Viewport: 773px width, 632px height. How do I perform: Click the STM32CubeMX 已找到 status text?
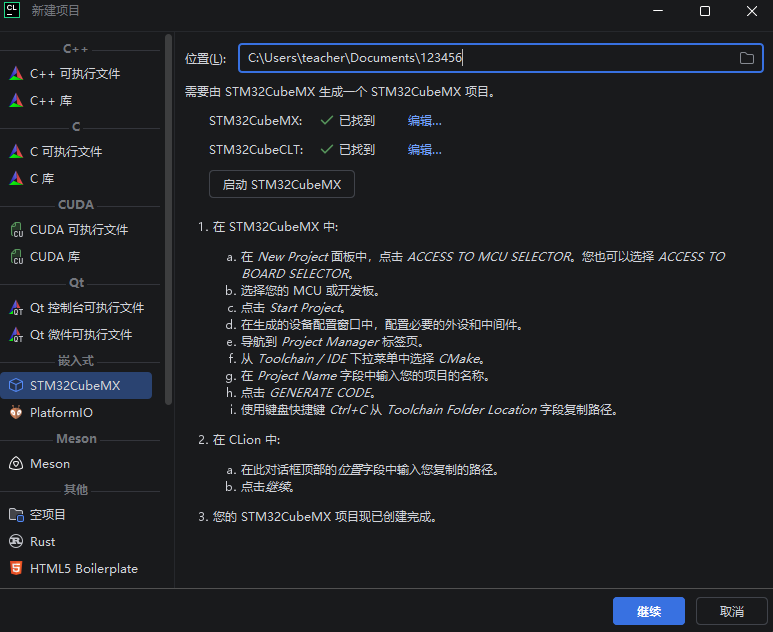pyautogui.click(x=357, y=121)
